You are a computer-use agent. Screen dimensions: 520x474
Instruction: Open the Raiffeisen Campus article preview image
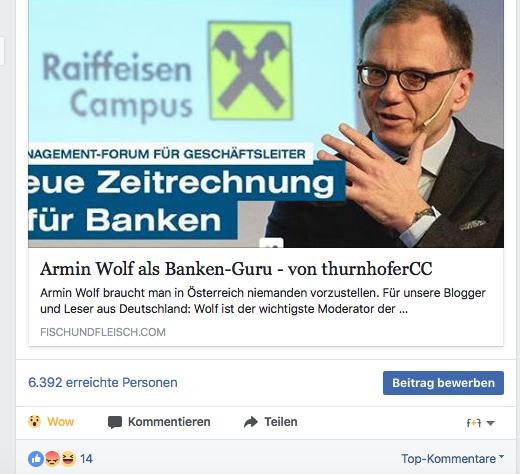tap(266, 124)
